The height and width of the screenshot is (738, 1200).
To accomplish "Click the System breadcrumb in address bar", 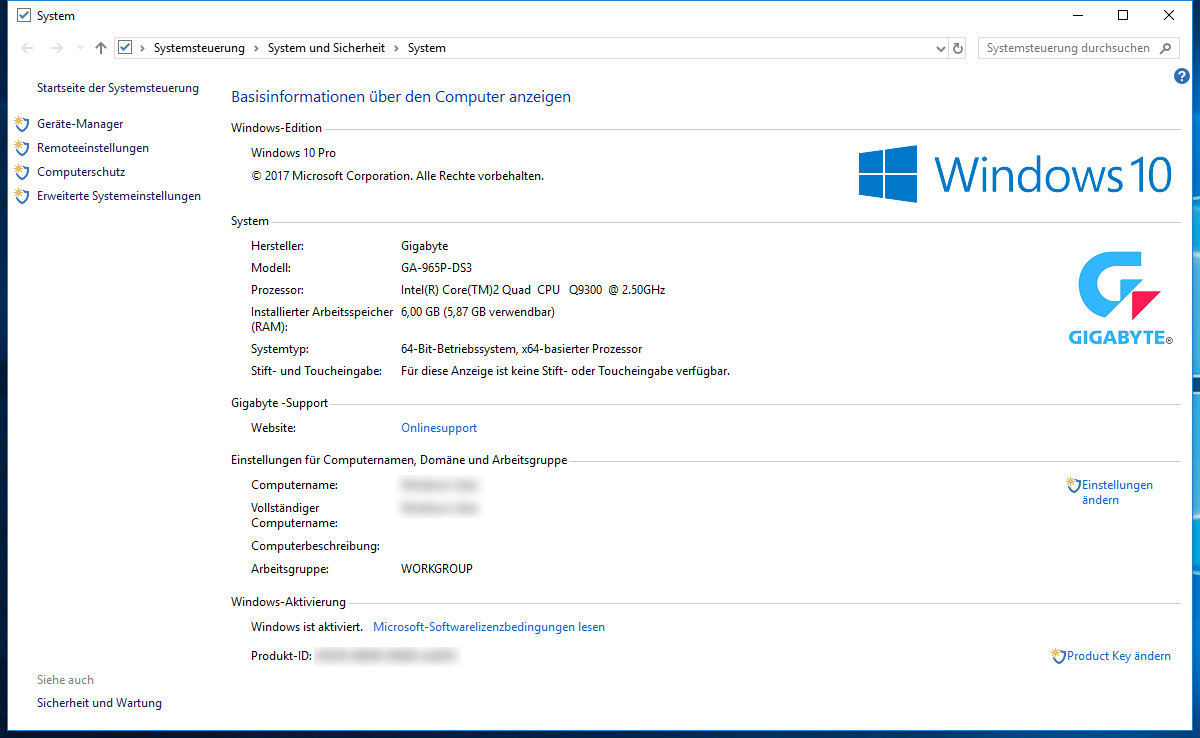I will click(x=427, y=48).
